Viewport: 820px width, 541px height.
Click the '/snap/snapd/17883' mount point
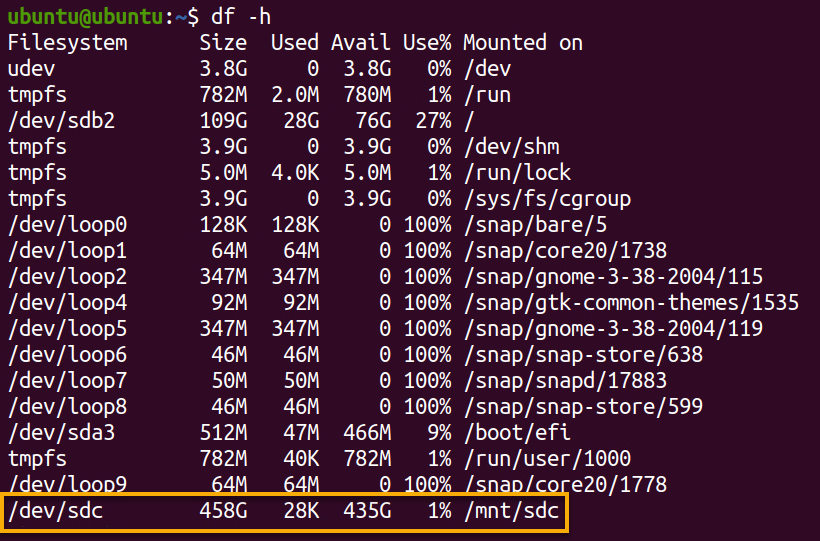click(565, 381)
